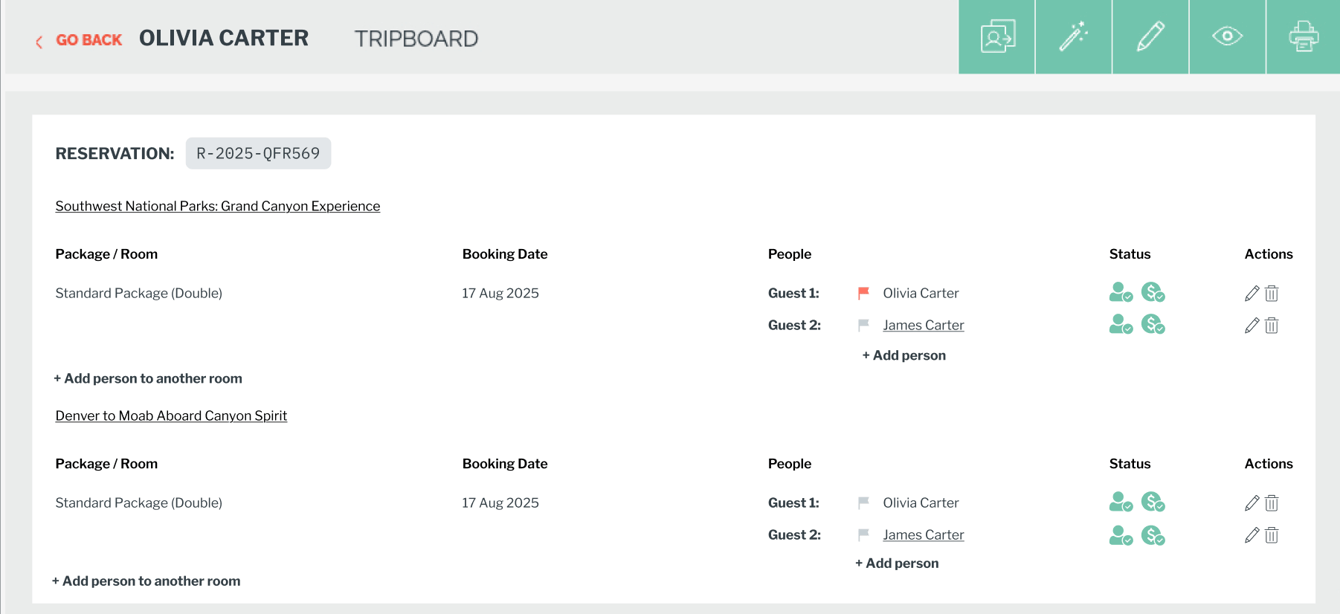Go back to previous page
This screenshot has width=1340, height=614.
click(79, 40)
